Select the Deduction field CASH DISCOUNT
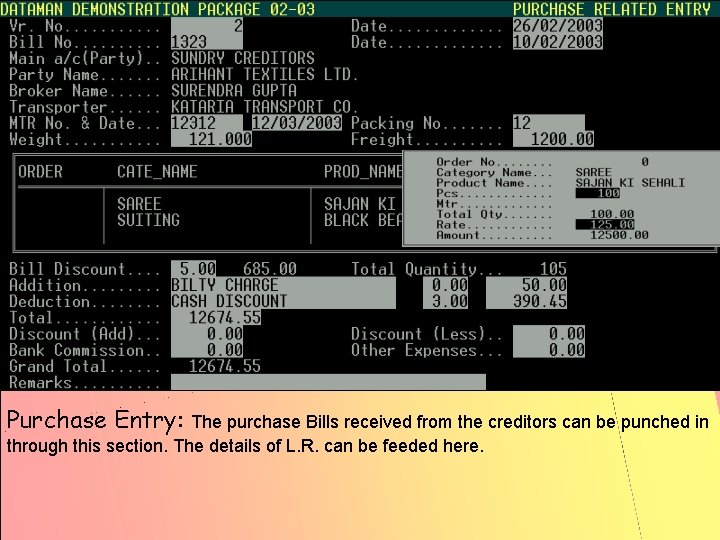720x540 pixels. 283,301
